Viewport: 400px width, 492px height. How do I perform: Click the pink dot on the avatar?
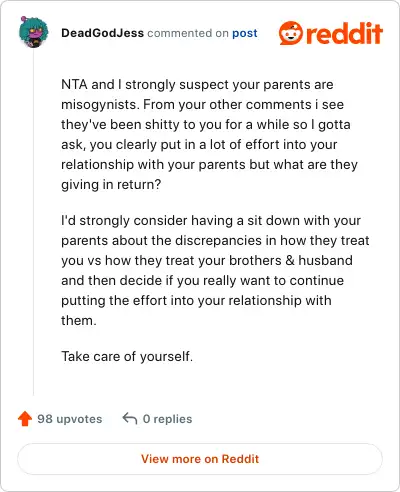(23, 19)
